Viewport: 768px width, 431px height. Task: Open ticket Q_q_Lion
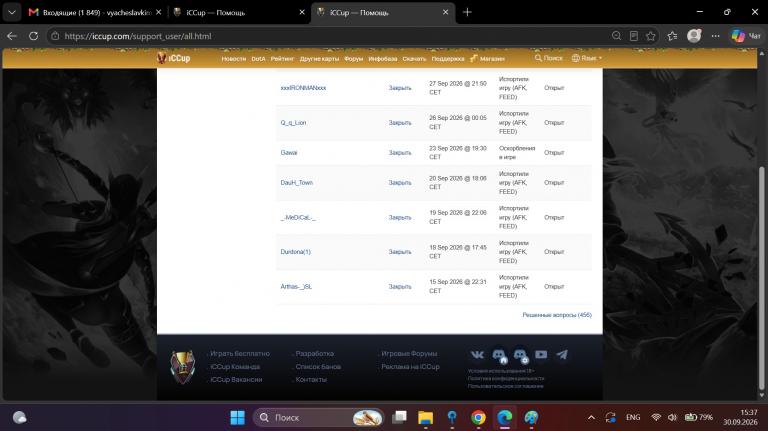(x=293, y=123)
